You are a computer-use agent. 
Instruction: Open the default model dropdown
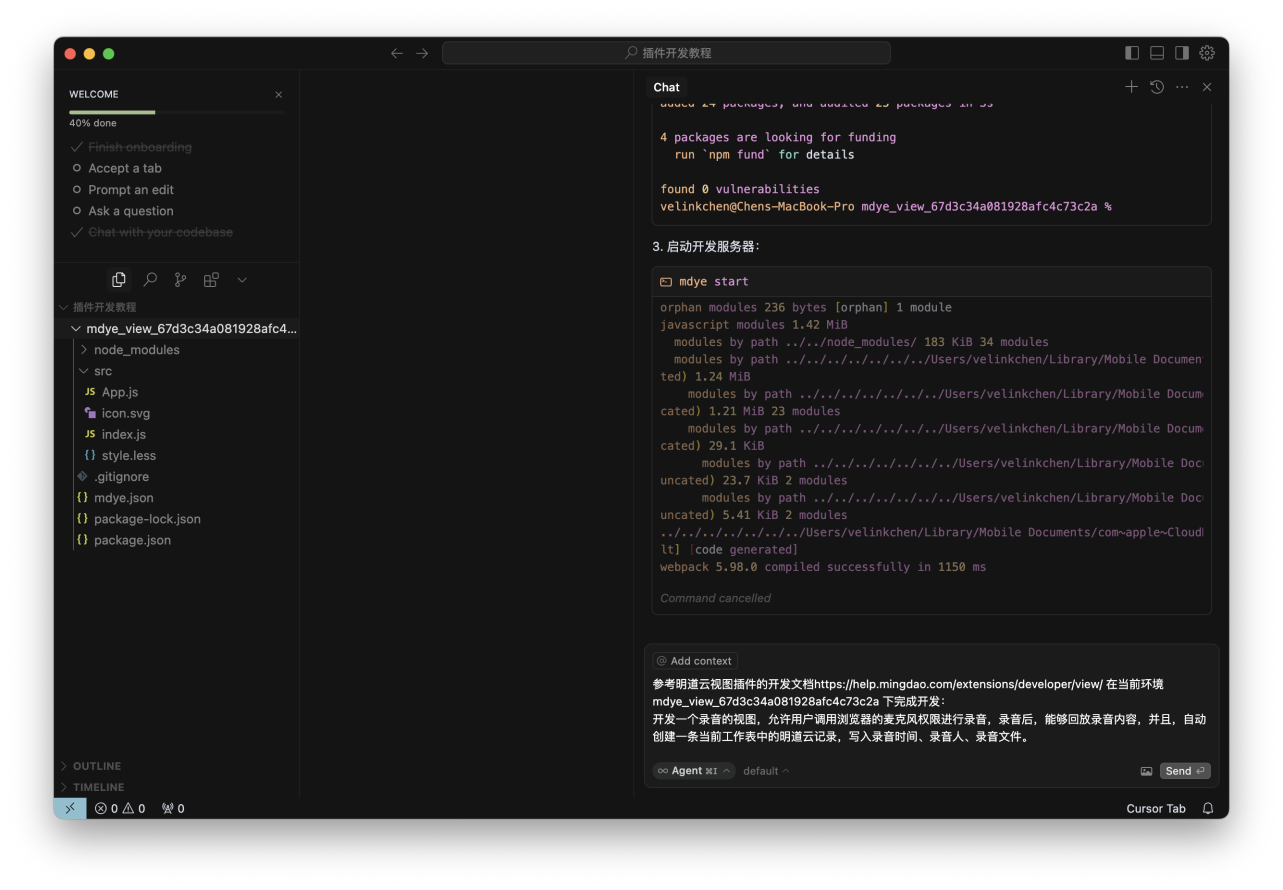coord(766,771)
